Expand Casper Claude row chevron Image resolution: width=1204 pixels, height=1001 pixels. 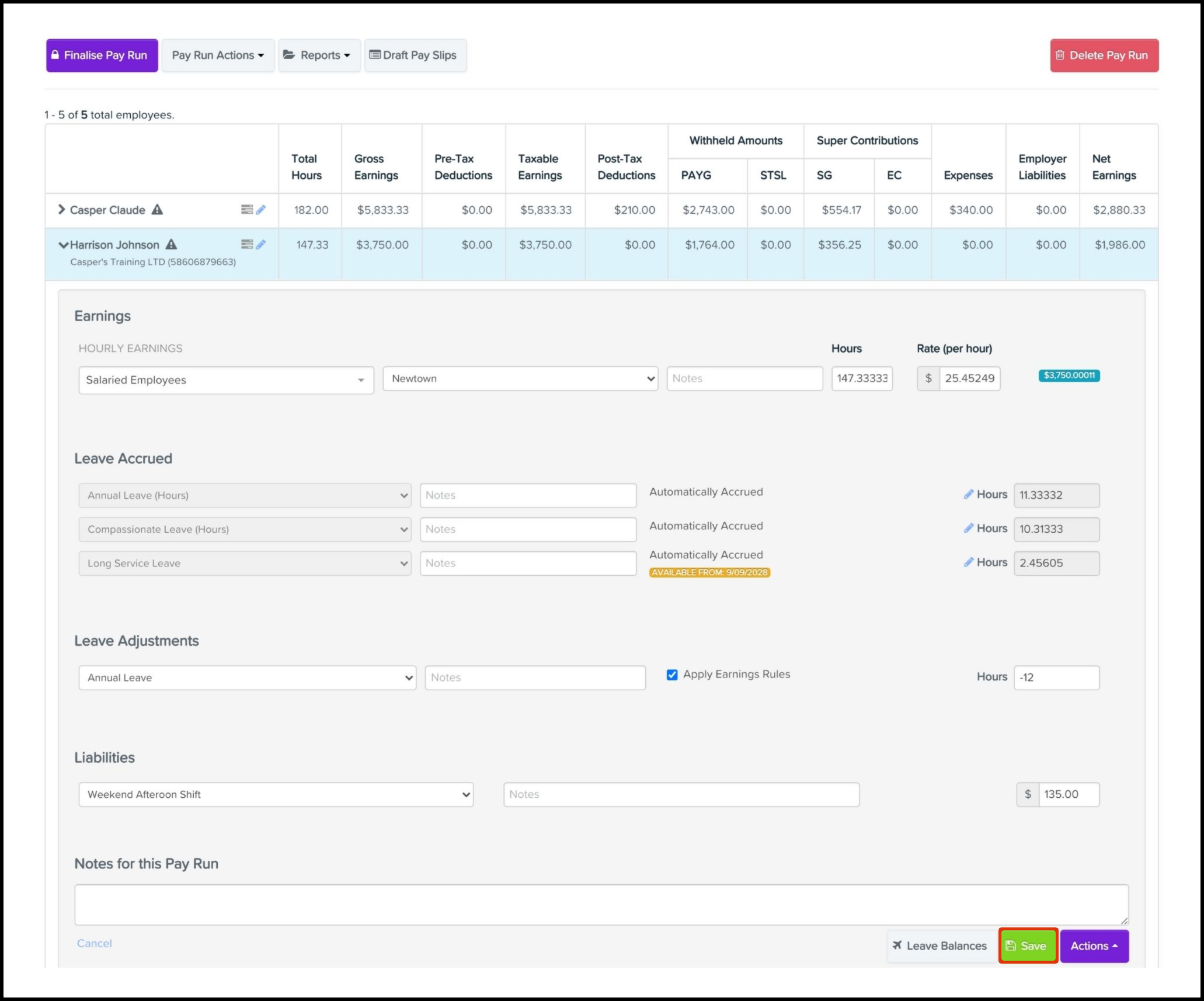tap(61, 209)
